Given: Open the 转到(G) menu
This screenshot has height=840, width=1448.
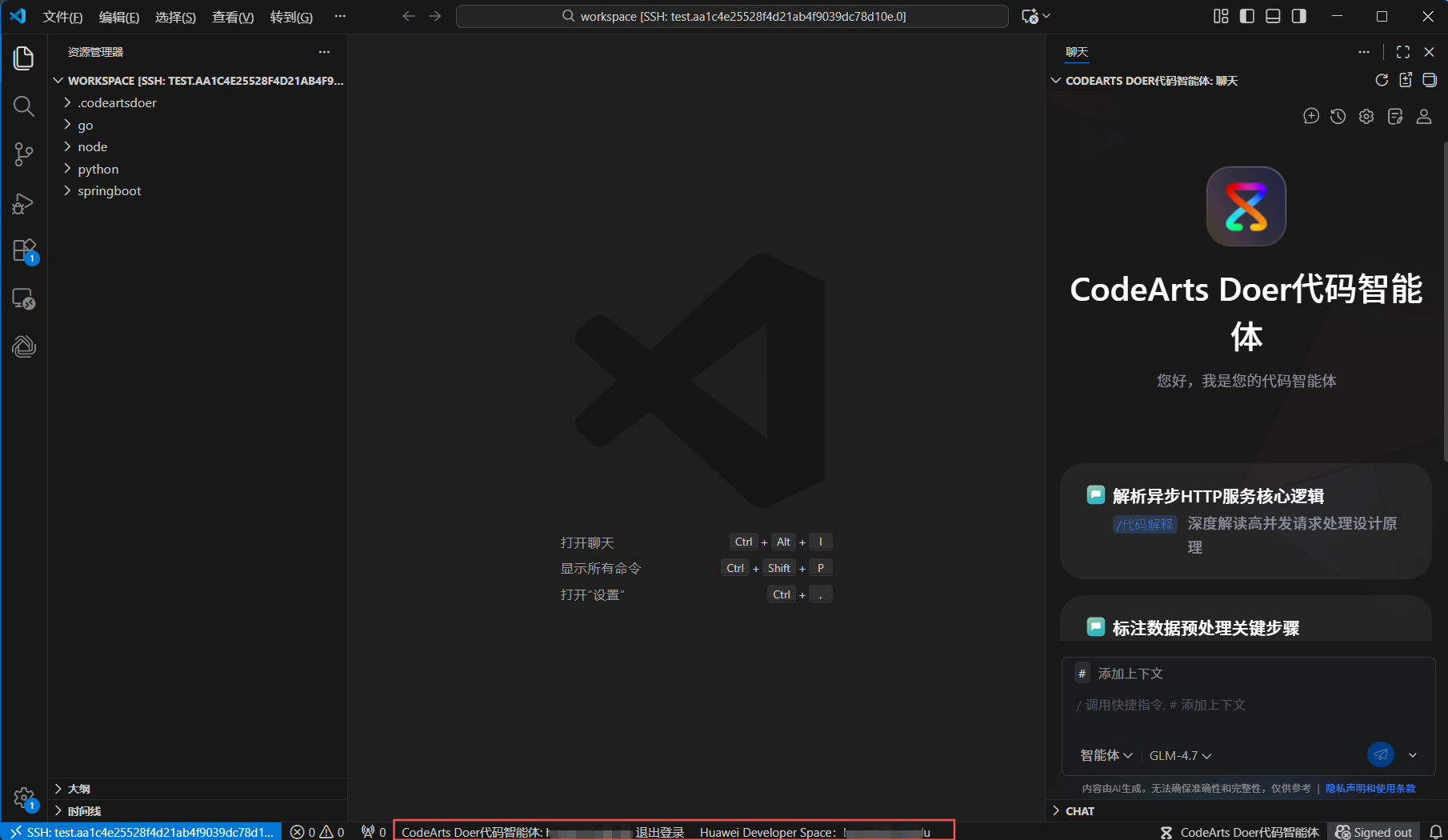Looking at the screenshot, I should tap(291, 17).
